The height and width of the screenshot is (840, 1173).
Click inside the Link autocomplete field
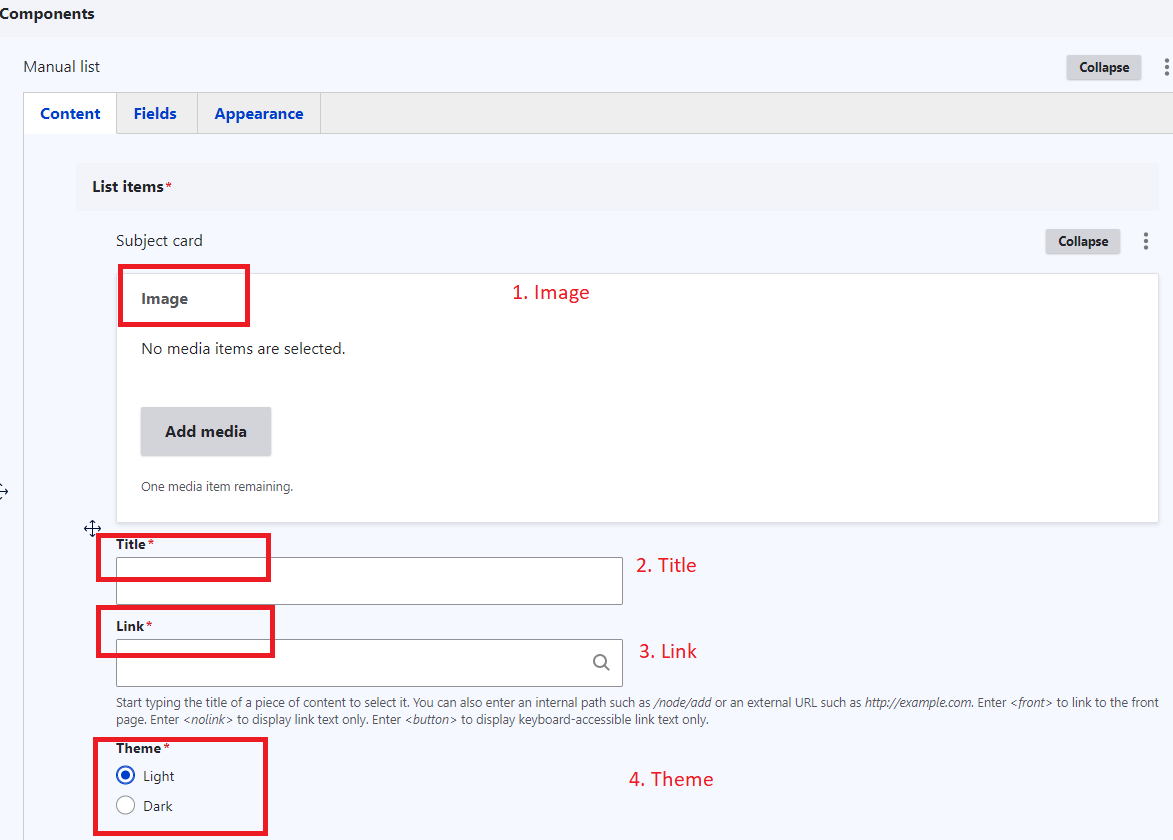click(350, 662)
